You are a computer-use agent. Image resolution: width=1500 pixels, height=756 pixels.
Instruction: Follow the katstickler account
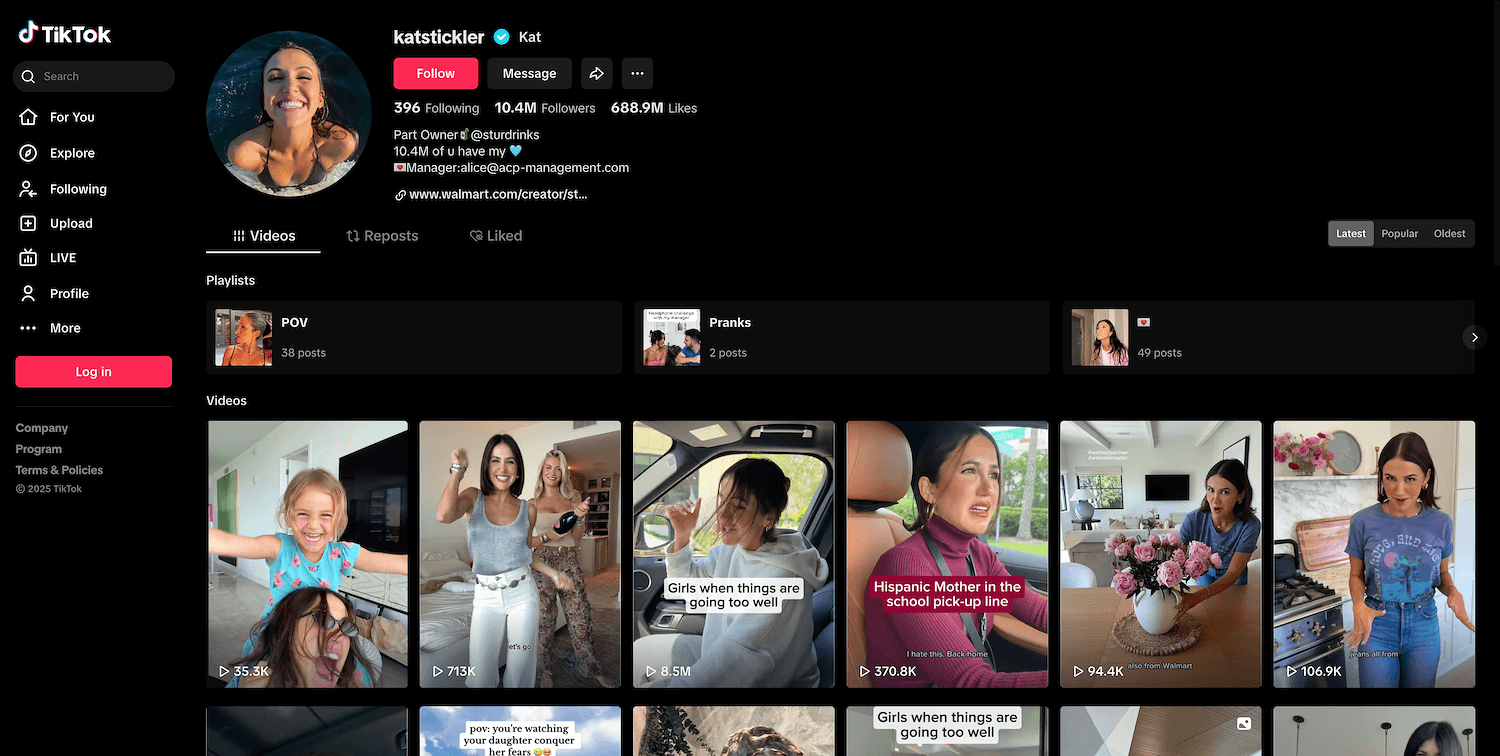pyautogui.click(x=435, y=73)
